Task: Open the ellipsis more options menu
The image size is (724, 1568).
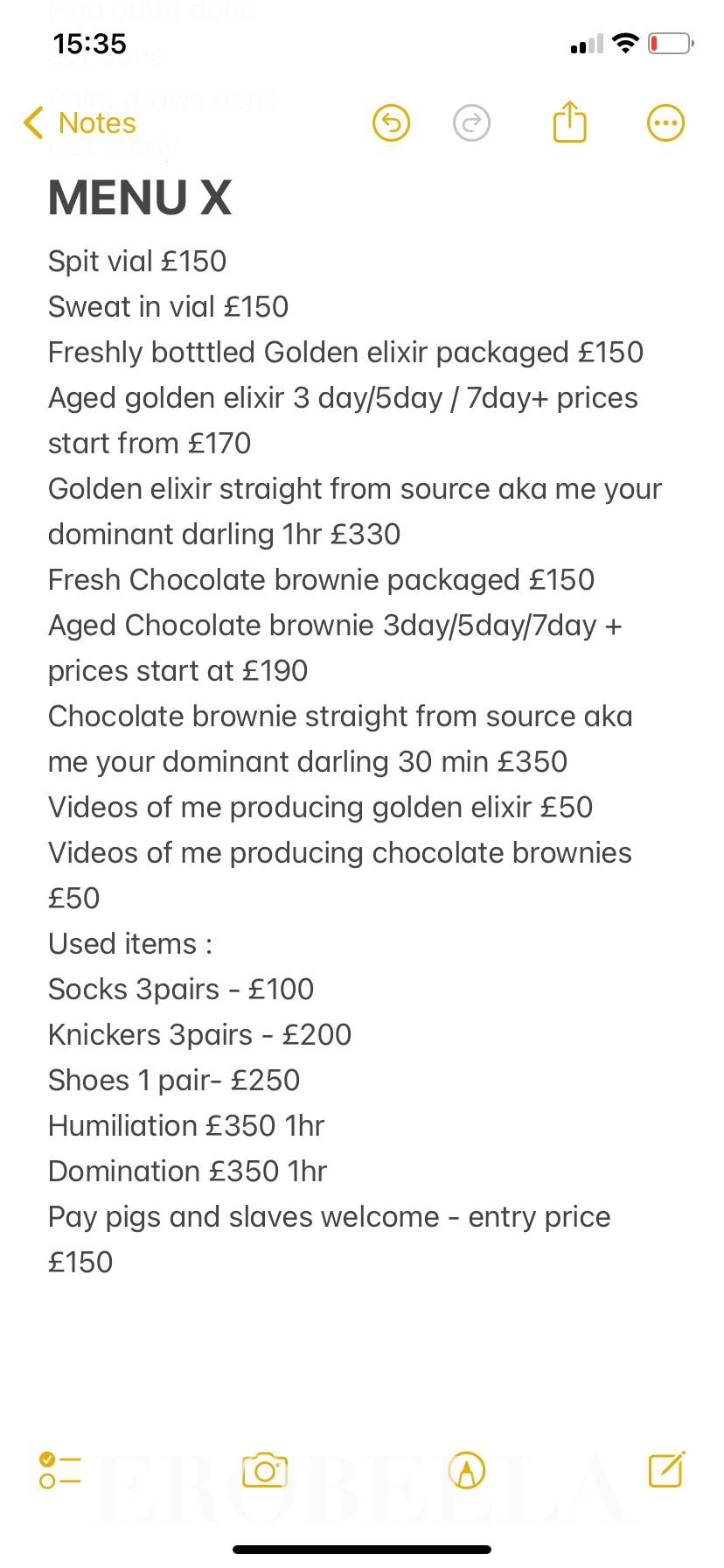Action: tap(665, 123)
